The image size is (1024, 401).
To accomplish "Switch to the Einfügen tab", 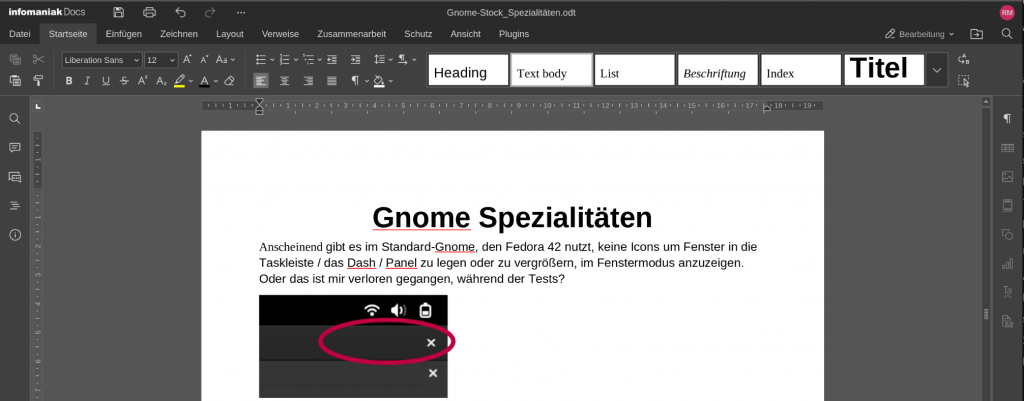I will [x=123, y=34].
